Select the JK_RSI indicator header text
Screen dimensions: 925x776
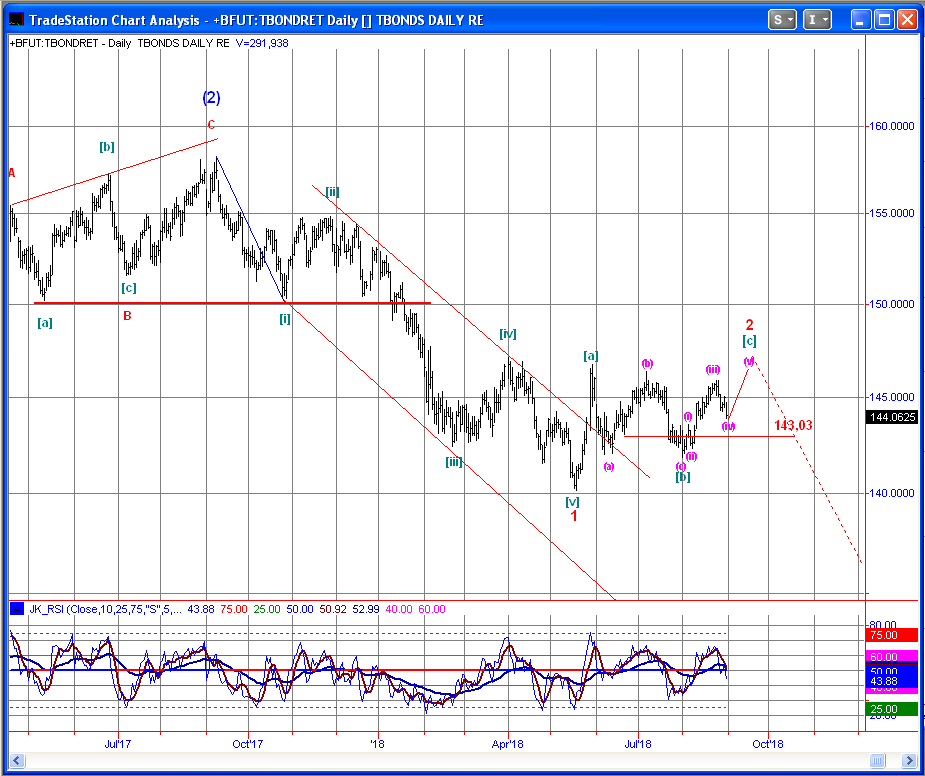pos(105,609)
